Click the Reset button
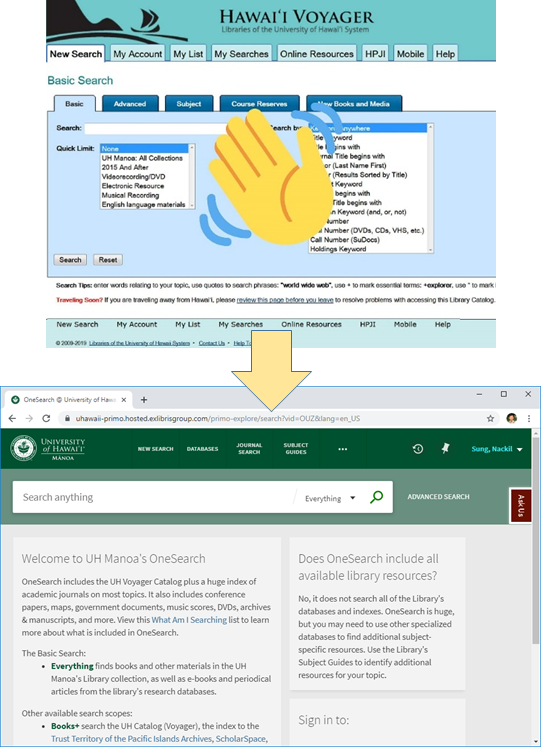Screen dimensions: 544x747 (108, 260)
